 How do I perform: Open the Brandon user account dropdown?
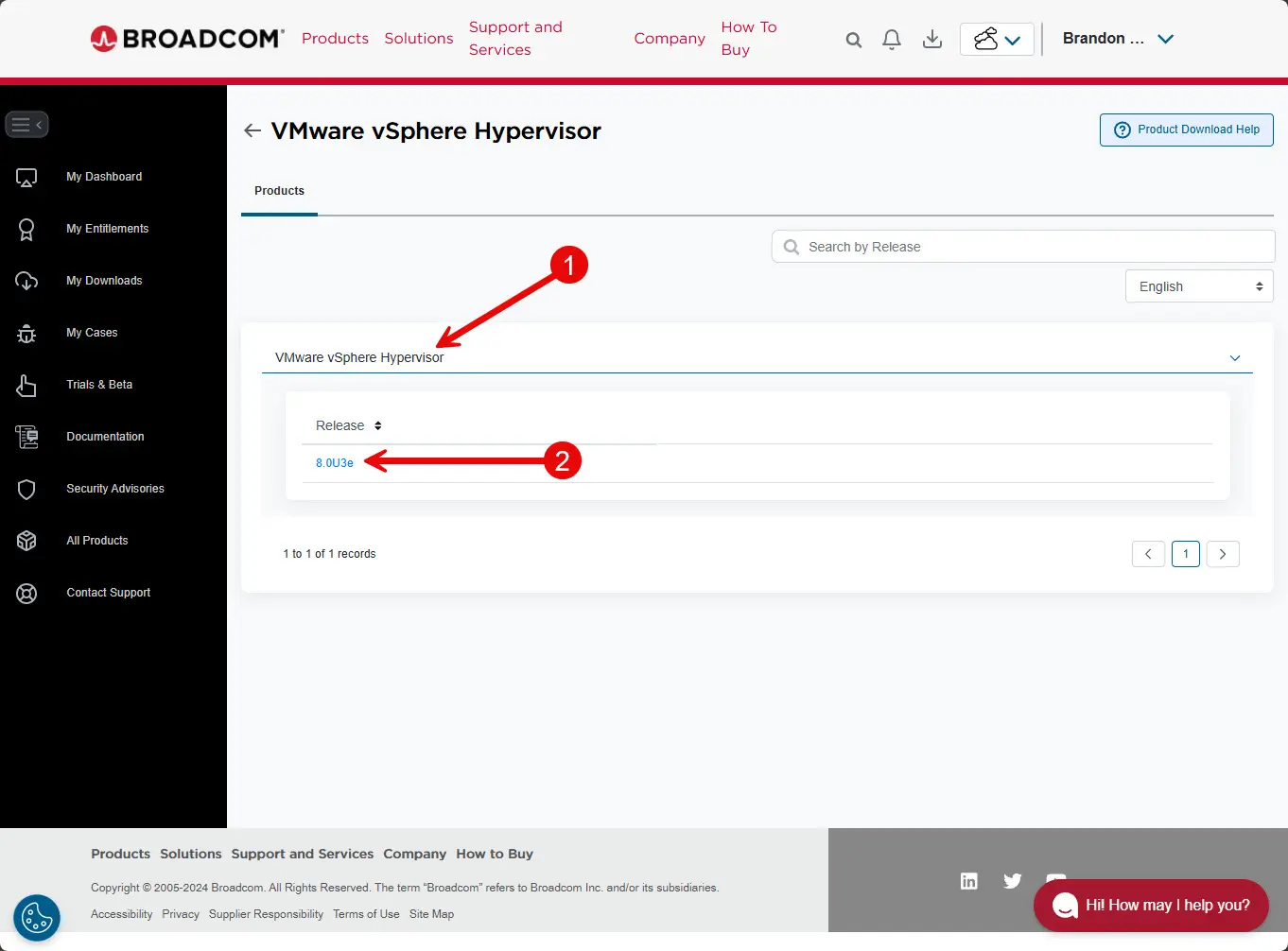pos(1118,39)
